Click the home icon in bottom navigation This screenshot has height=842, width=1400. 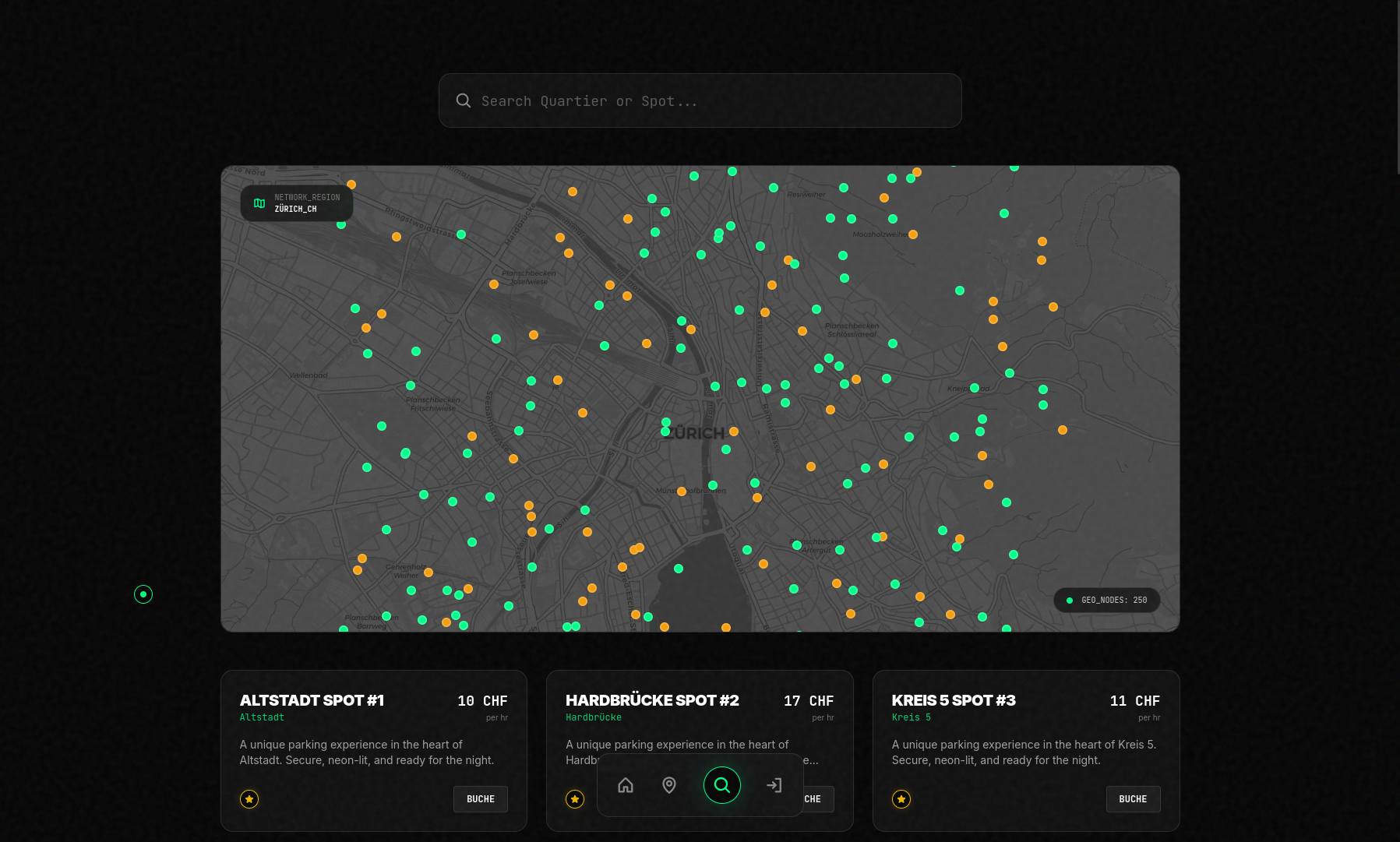pyautogui.click(x=625, y=785)
